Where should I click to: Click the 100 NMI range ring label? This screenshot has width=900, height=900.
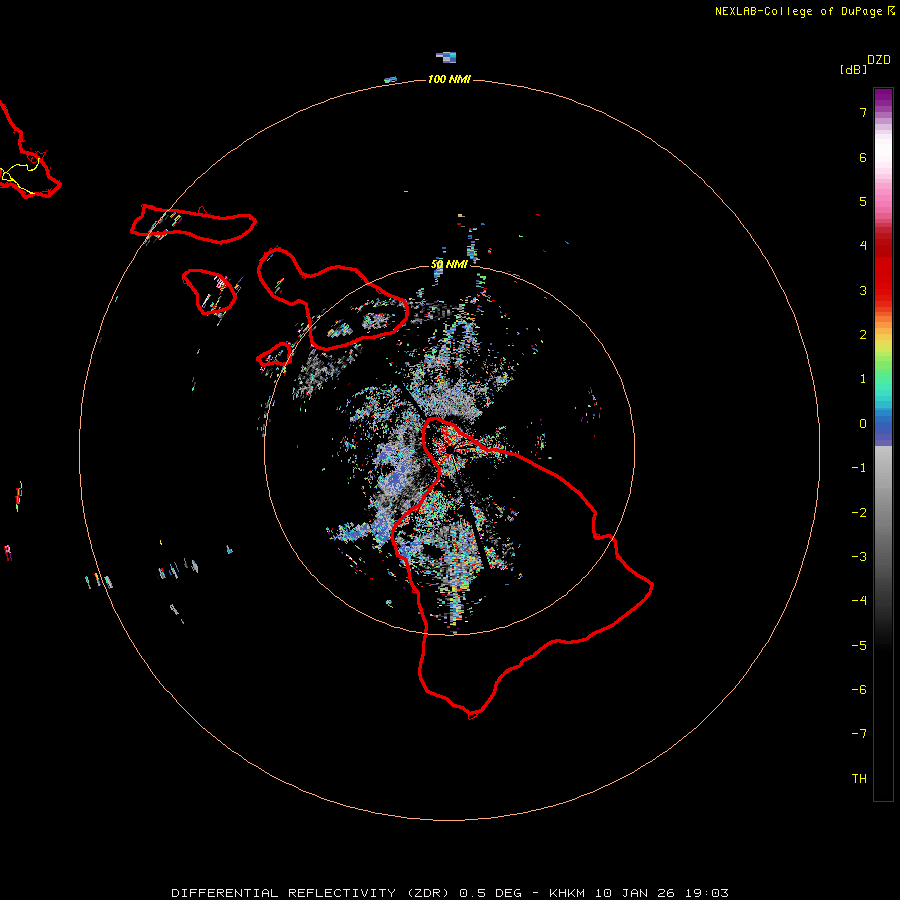click(449, 79)
